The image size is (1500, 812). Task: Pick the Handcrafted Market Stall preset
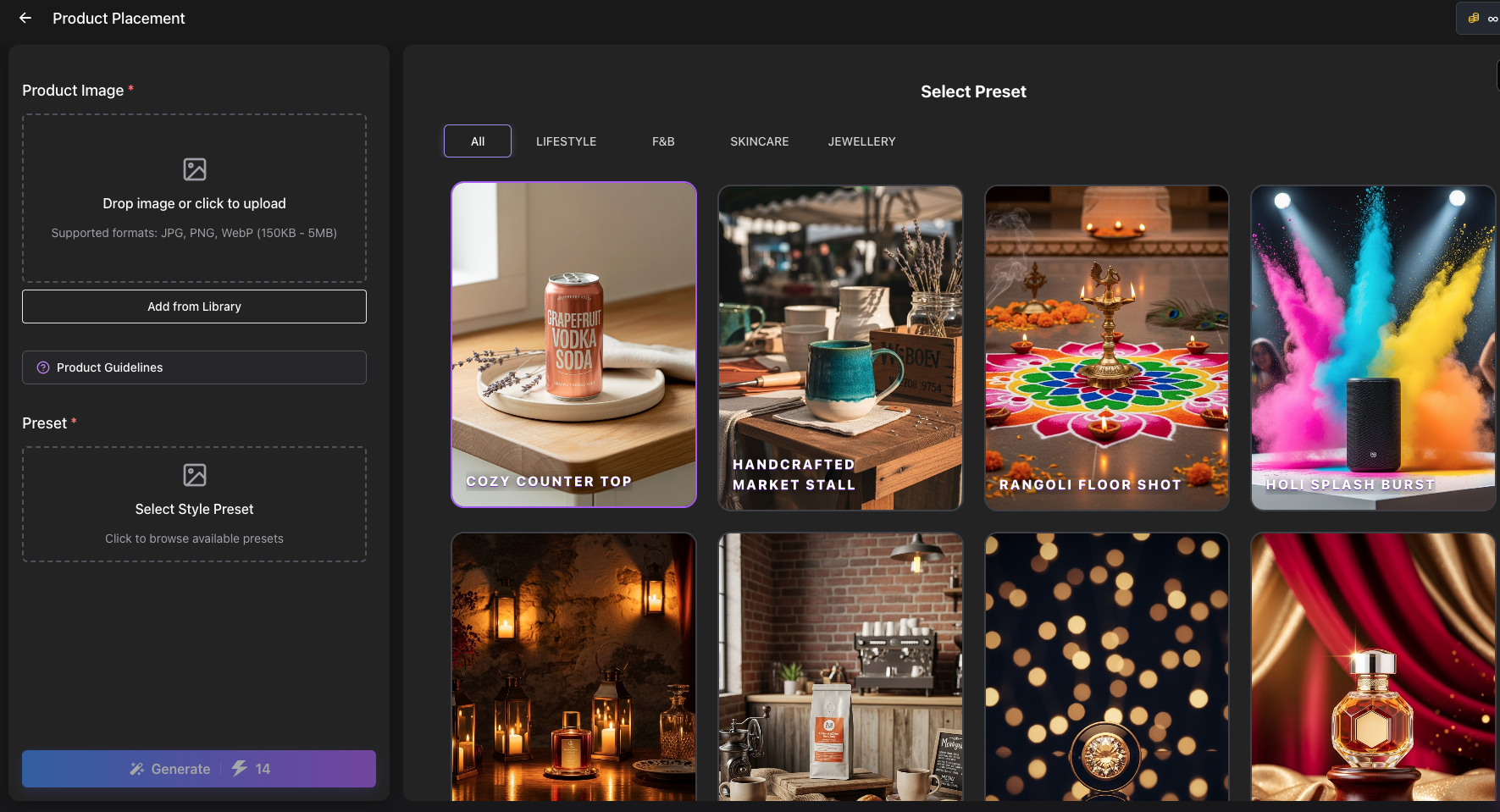840,347
